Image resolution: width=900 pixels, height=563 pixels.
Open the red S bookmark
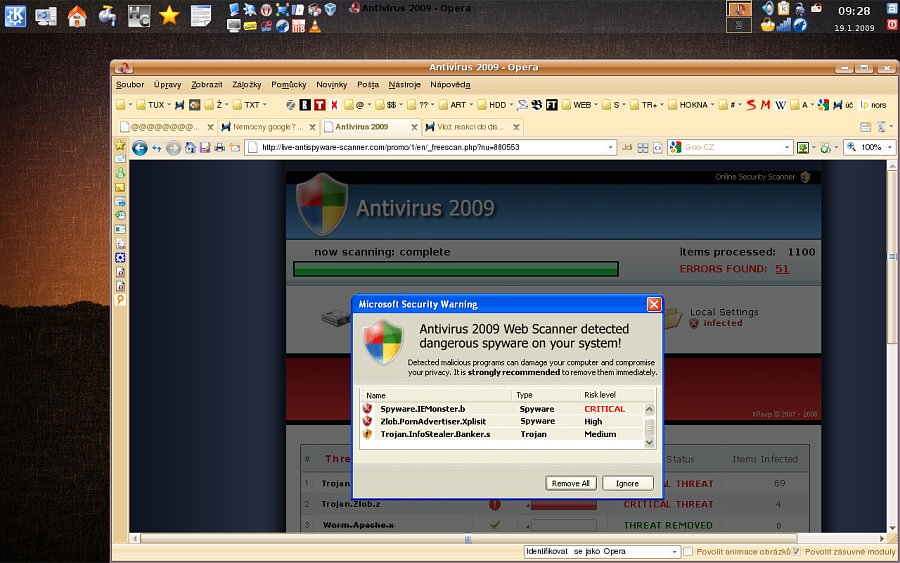751,105
